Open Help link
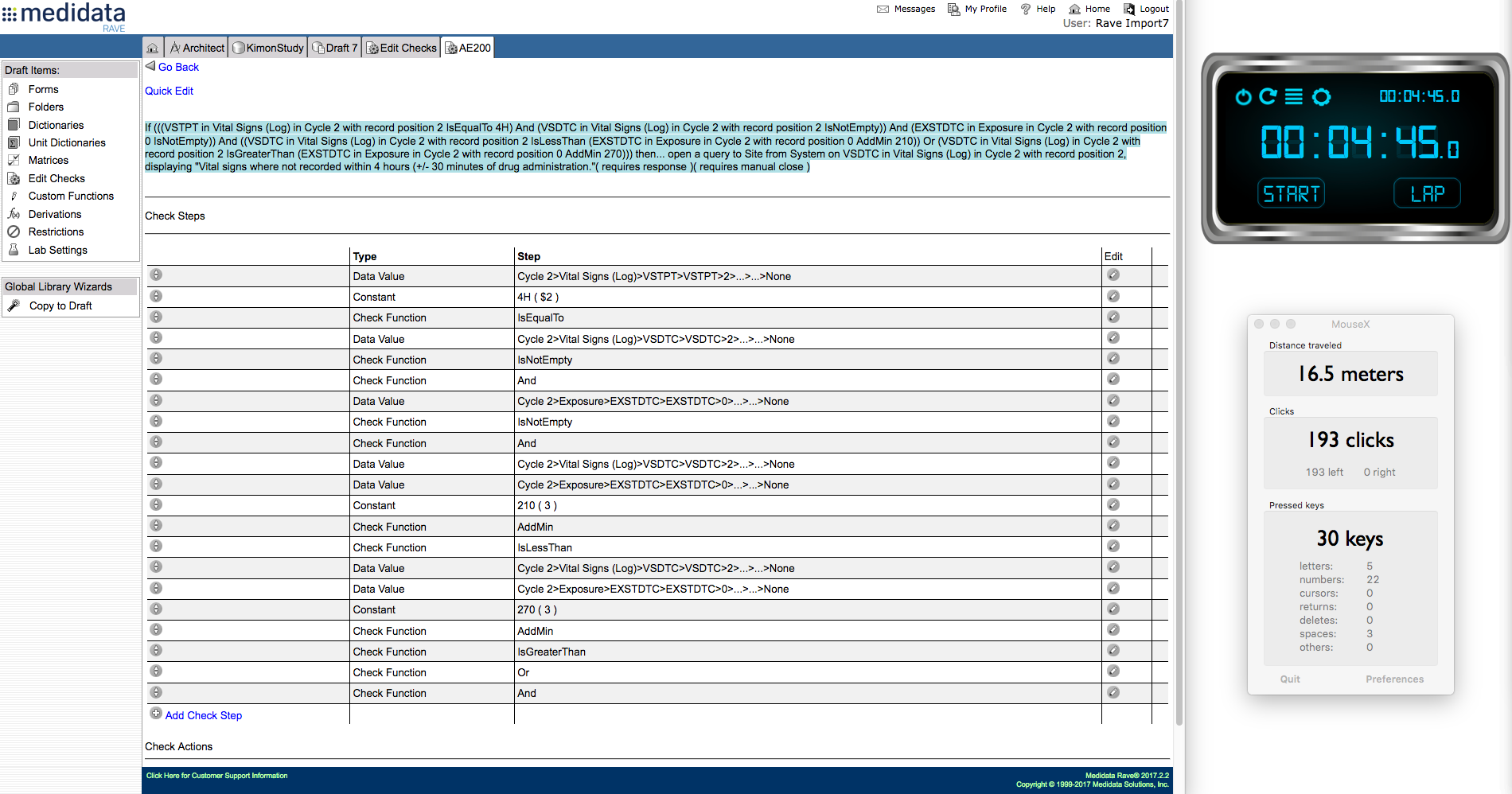Image resolution: width=1512 pixels, height=794 pixels. pyautogui.click(x=1046, y=9)
